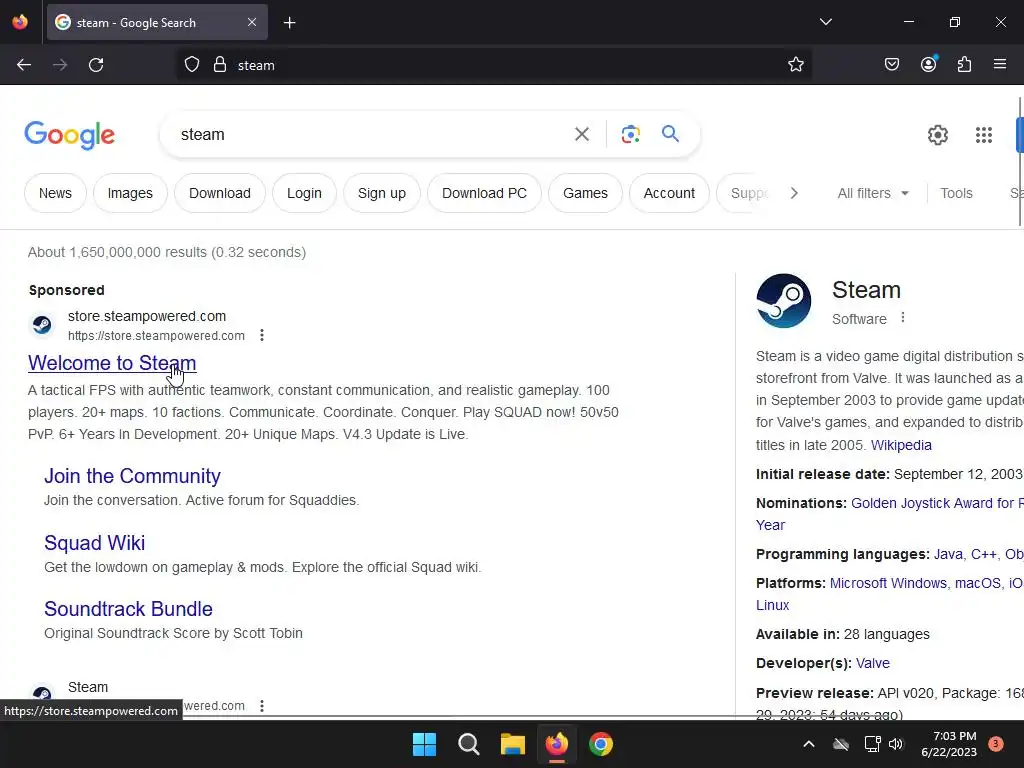Screen dimensions: 1024x768
Task: Clear the search box with X
Action: pyautogui.click(x=581, y=134)
